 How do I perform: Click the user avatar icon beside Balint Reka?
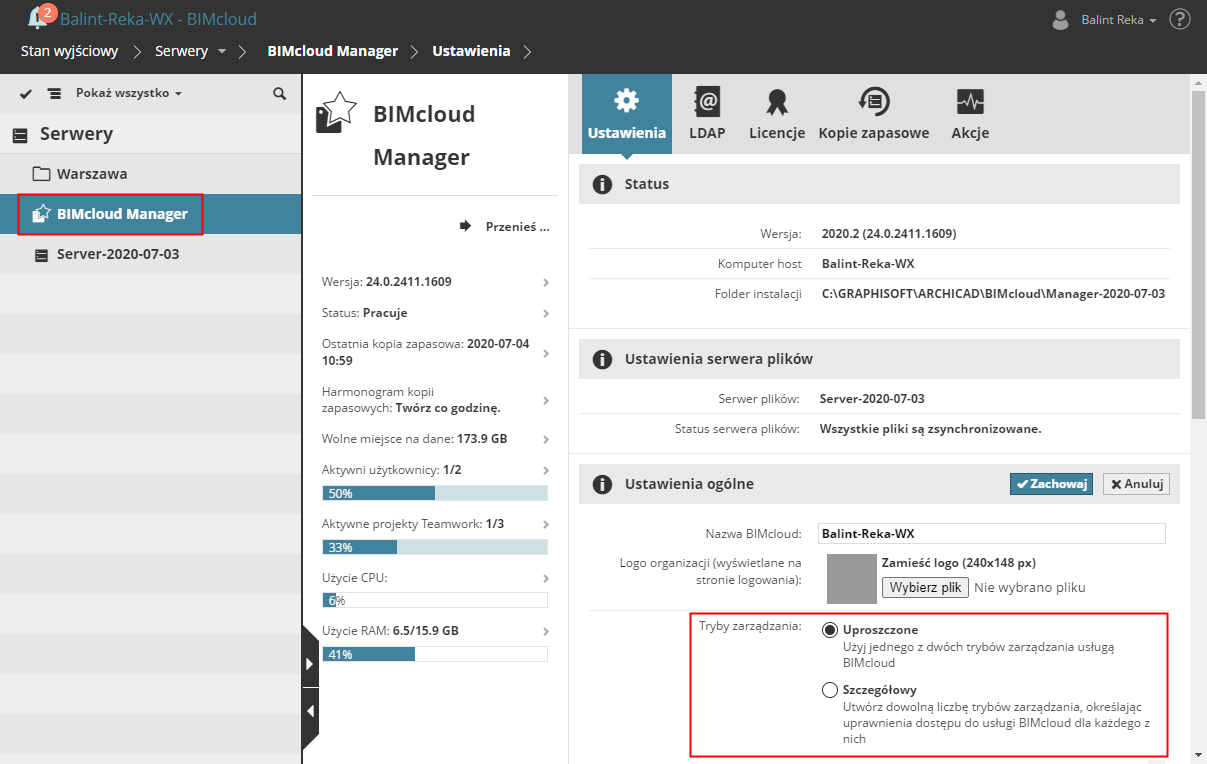pyautogui.click(x=1061, y=20)
